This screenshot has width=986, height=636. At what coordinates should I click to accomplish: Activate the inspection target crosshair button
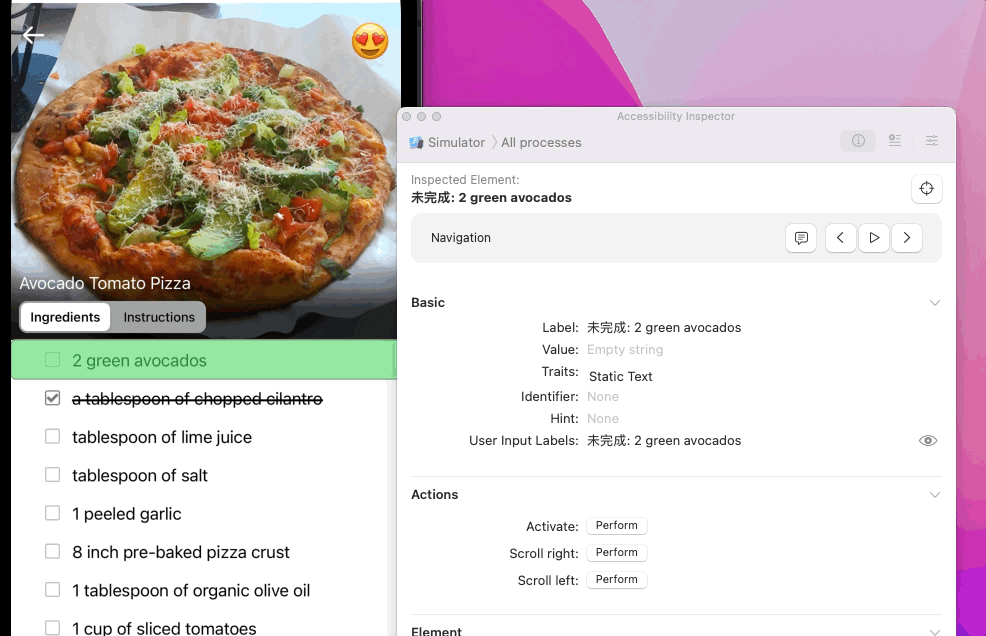[926, 188]
